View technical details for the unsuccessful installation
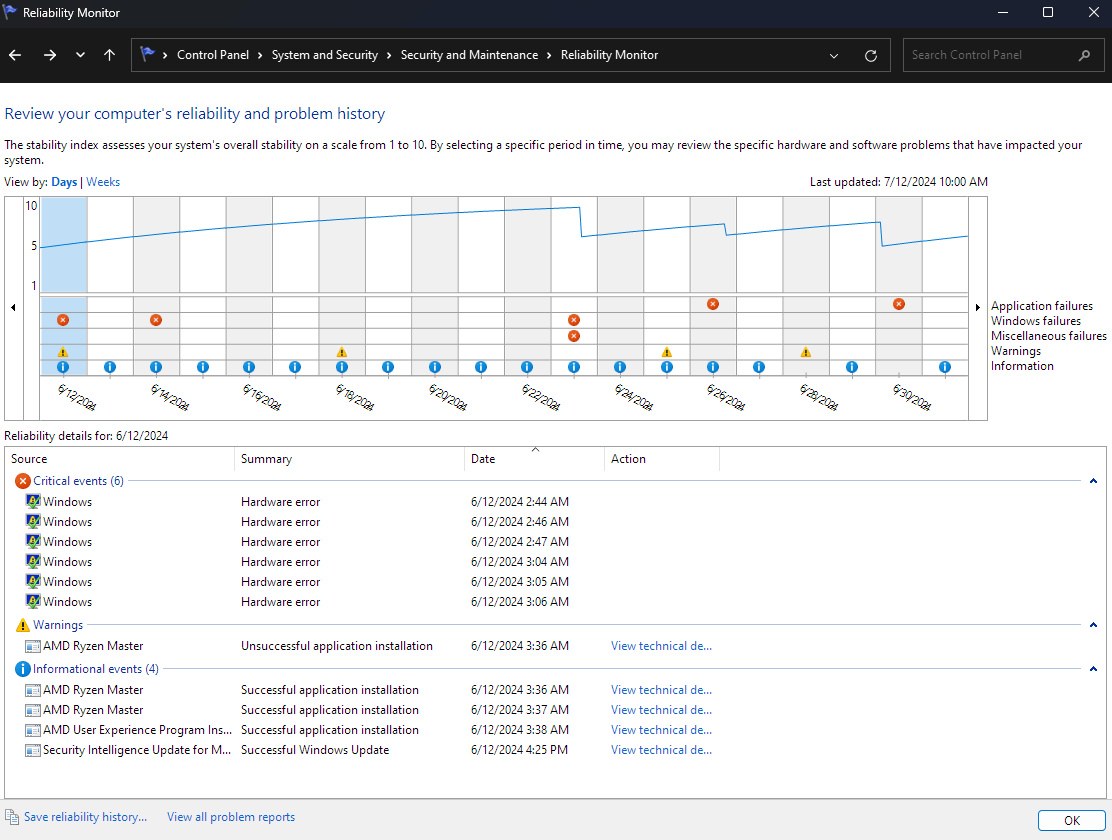 pyautogui.click(x=662, y=646)
